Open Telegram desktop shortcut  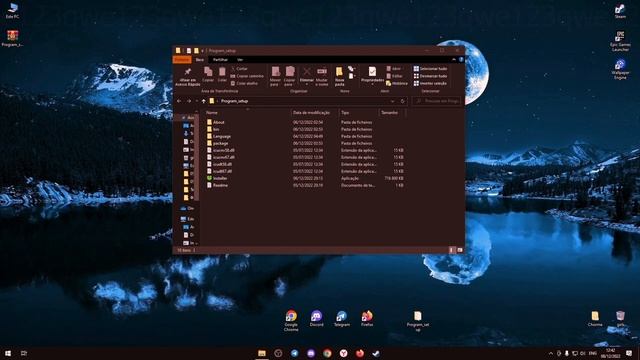pos(342,318)
